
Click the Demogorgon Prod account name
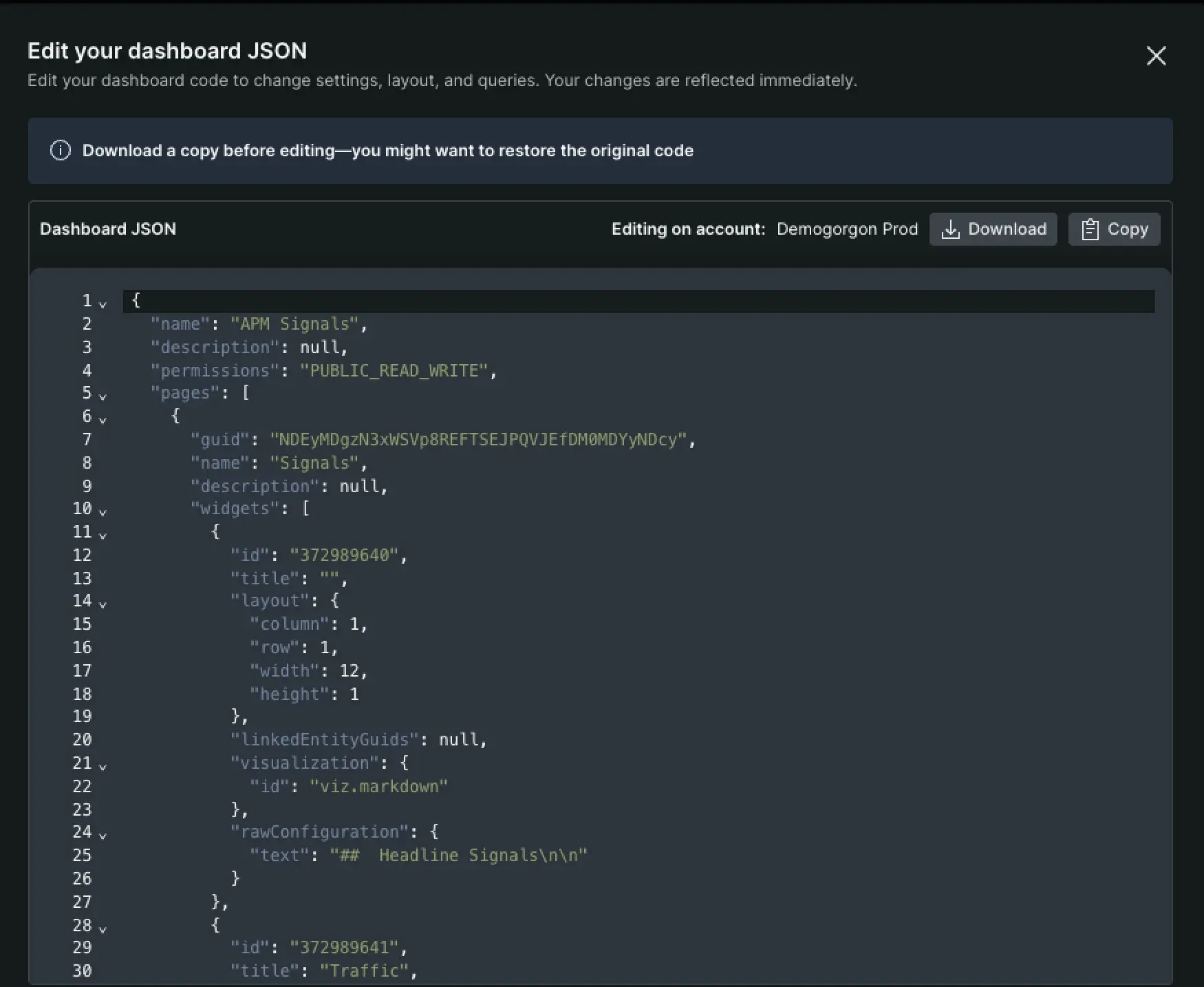(x=847, y=229)
